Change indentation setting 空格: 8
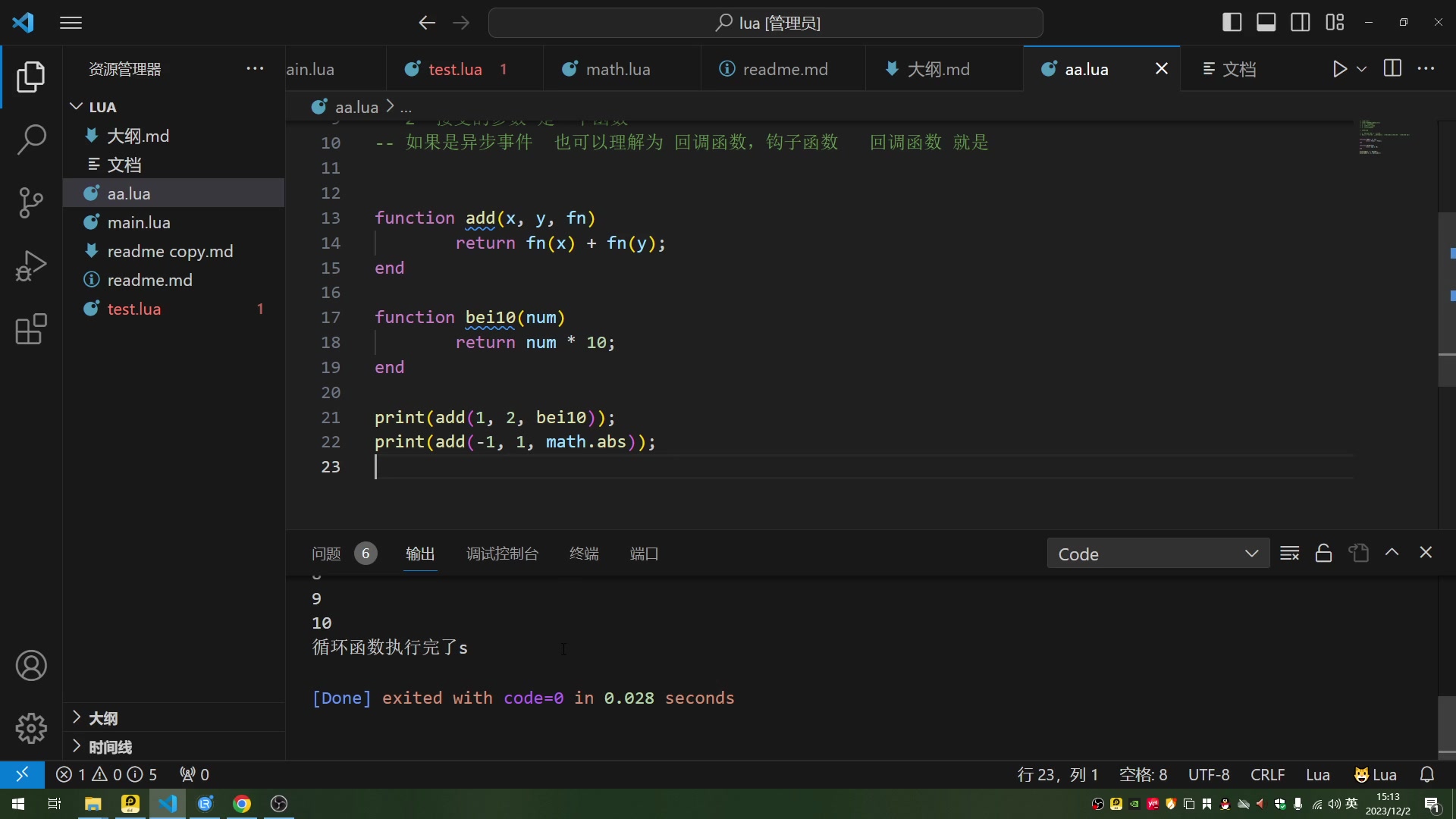 coord(1143,774)
